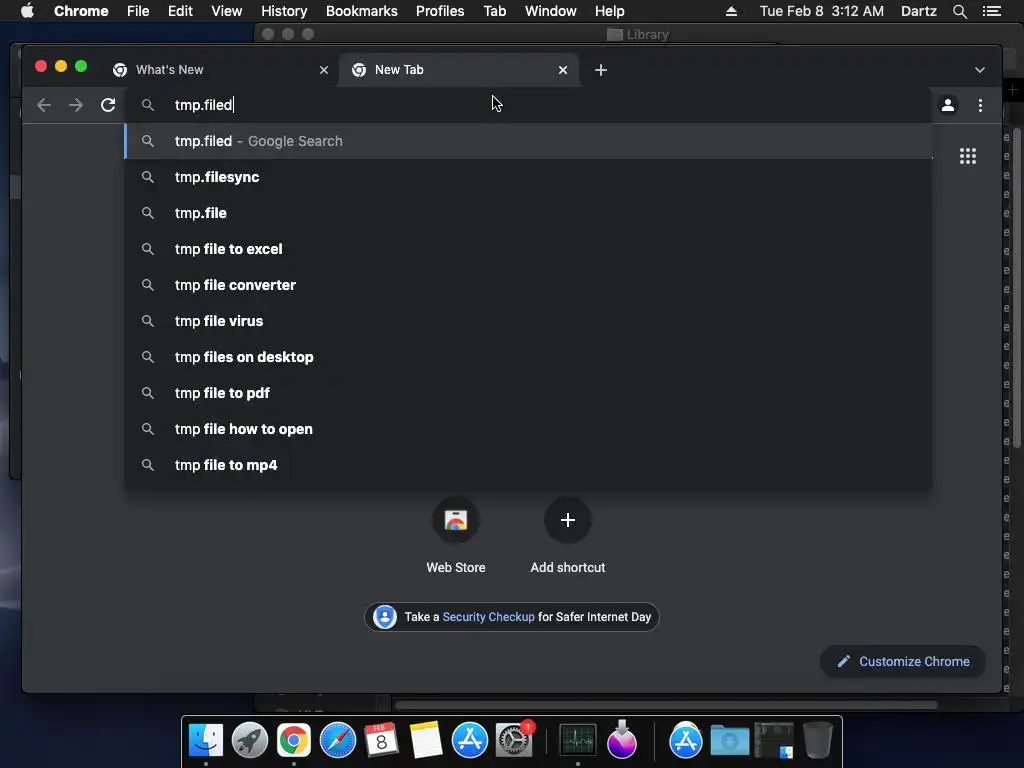Open Calendar from the Dock
Screen dimensions: 1024x768
tap(381, 741)
